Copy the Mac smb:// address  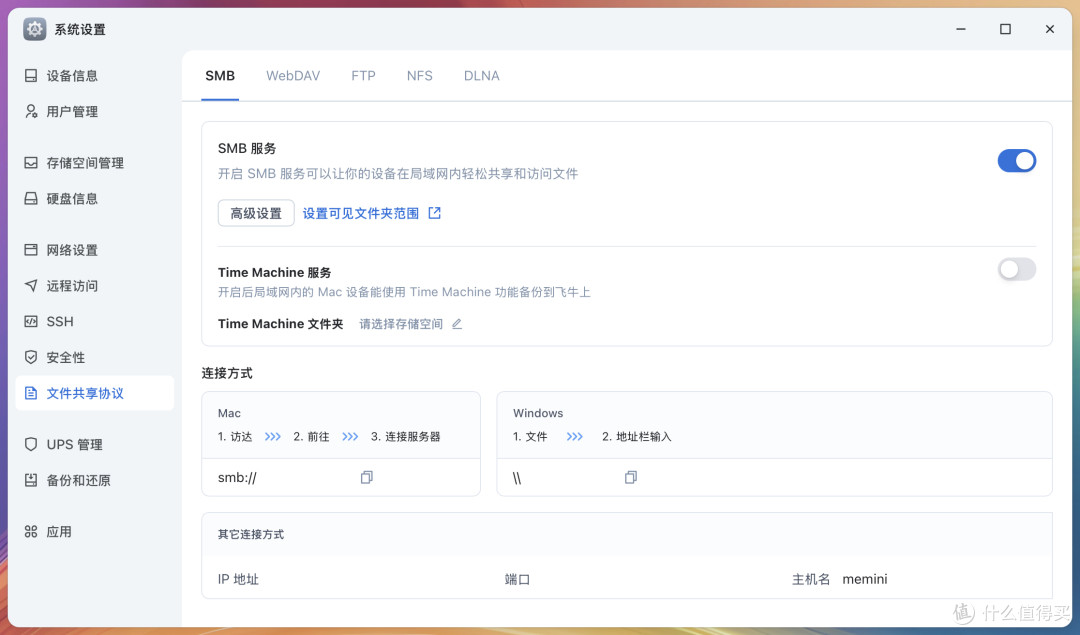(x=366, y=477)
